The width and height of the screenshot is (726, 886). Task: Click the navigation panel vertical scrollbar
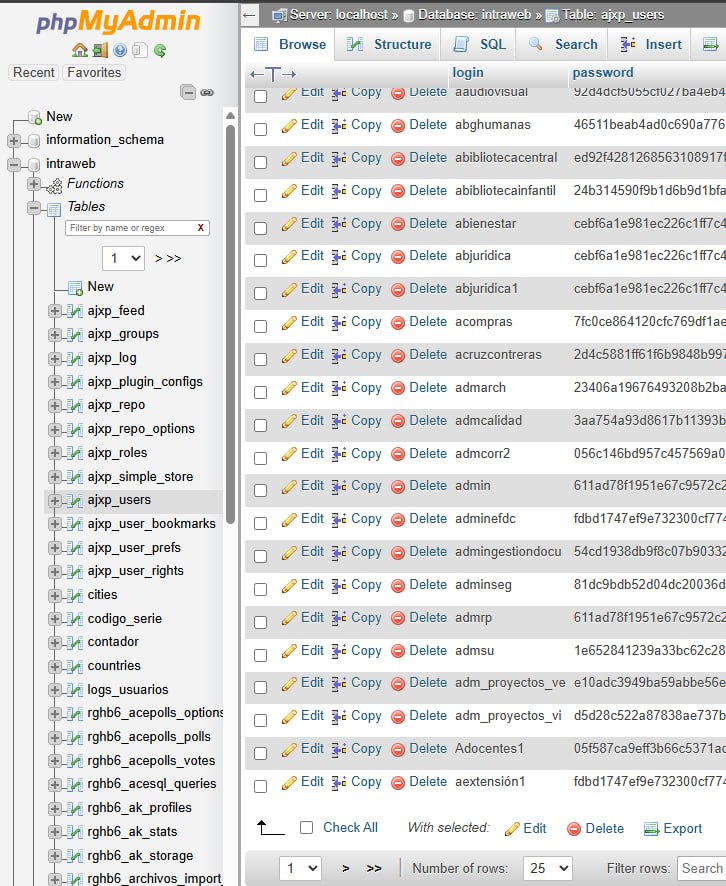tap(230, 325)
